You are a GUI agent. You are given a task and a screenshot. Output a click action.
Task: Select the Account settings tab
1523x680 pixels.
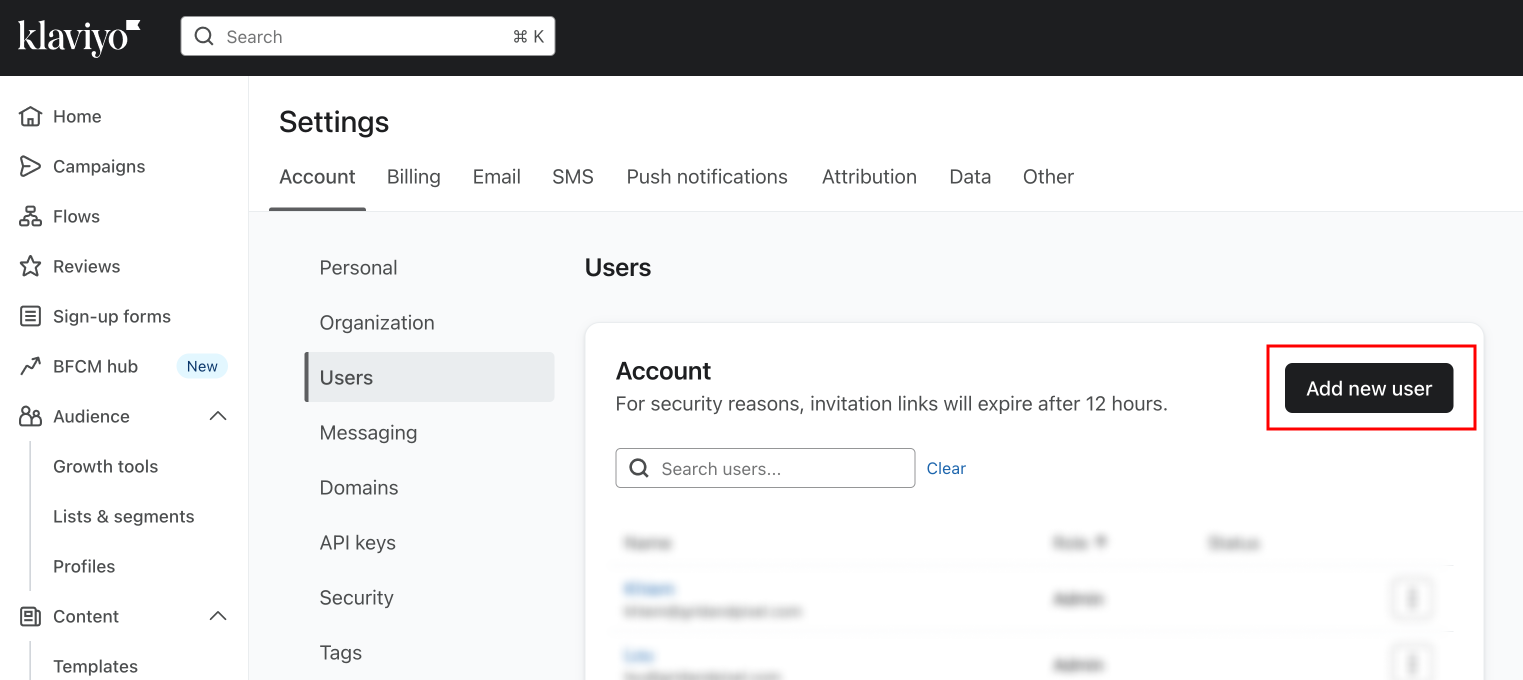click(x=317, y=177)
